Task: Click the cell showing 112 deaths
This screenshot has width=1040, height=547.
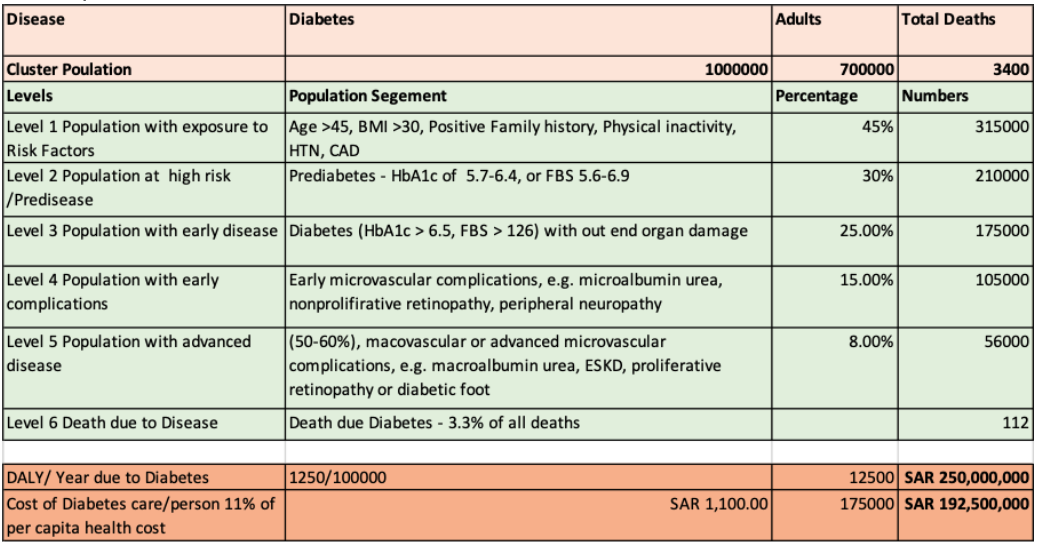Action: (x=965, y=424)
